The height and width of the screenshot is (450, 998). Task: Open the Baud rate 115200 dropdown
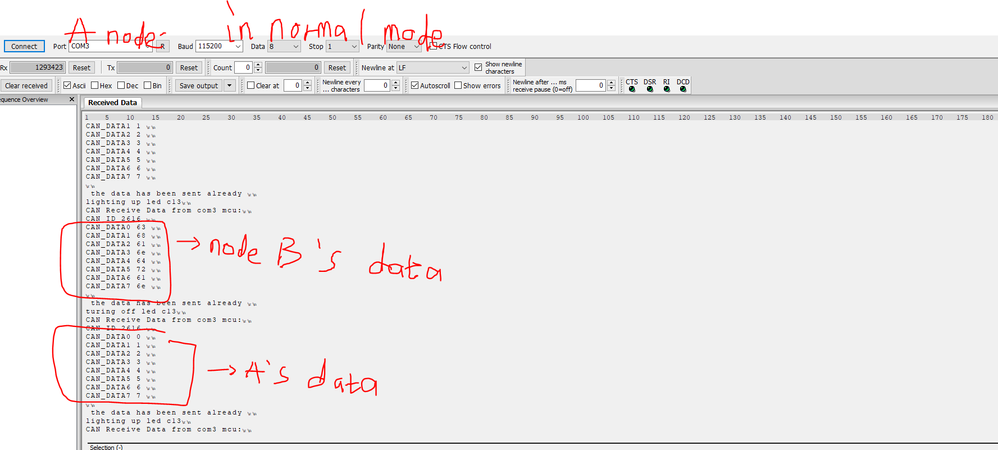click(x=219, y=46)
